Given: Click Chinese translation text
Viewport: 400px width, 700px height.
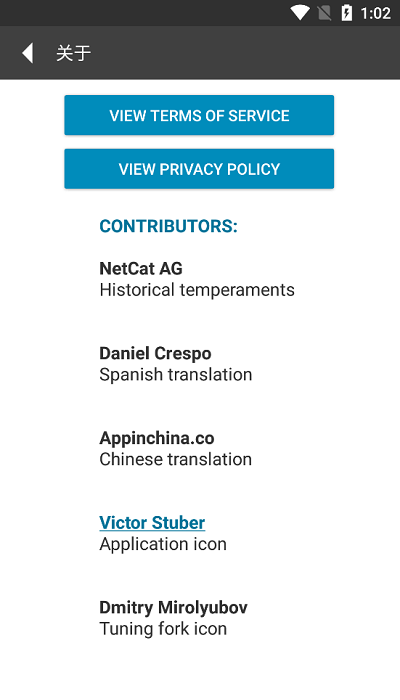Looking at the screenshot, I should [175, 459].
